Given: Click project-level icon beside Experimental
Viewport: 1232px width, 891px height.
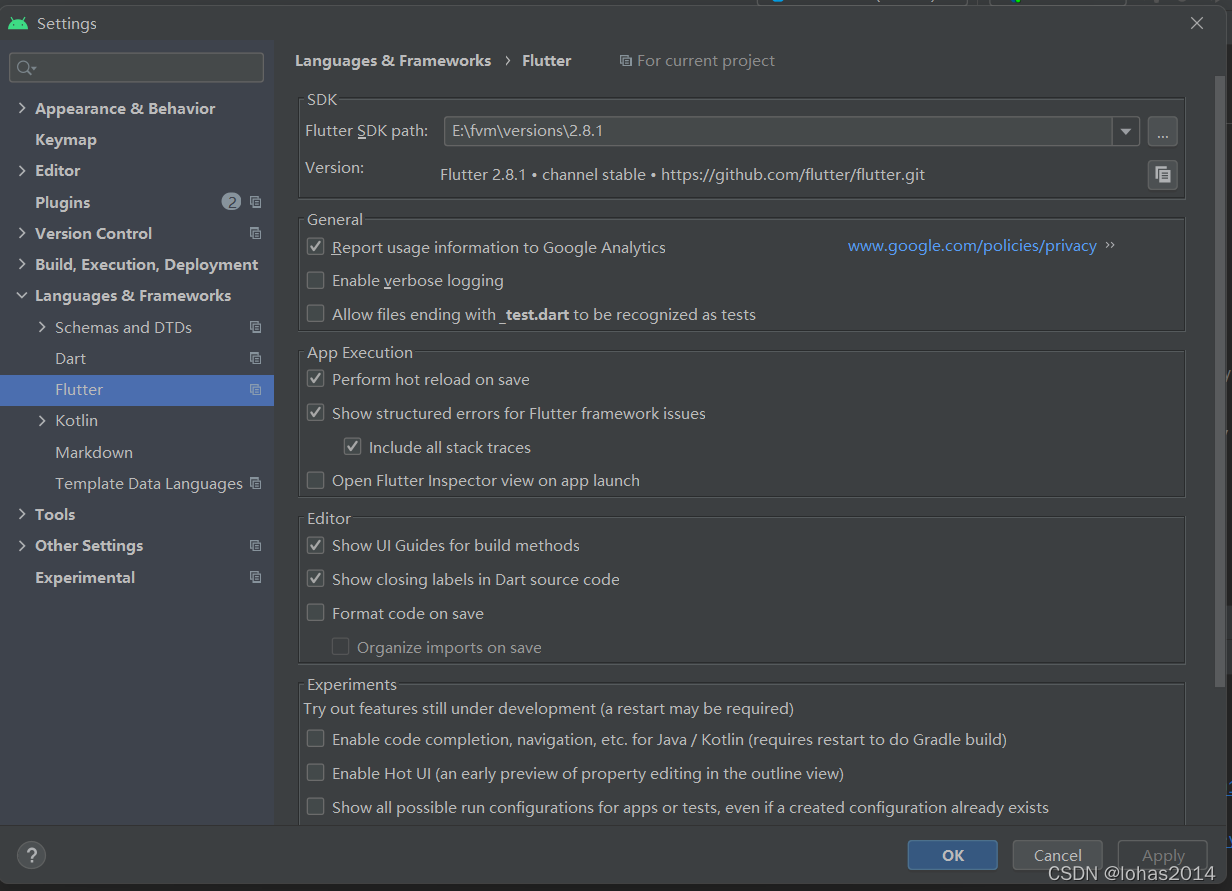Looking at the screenshot, I should (256, 577).
